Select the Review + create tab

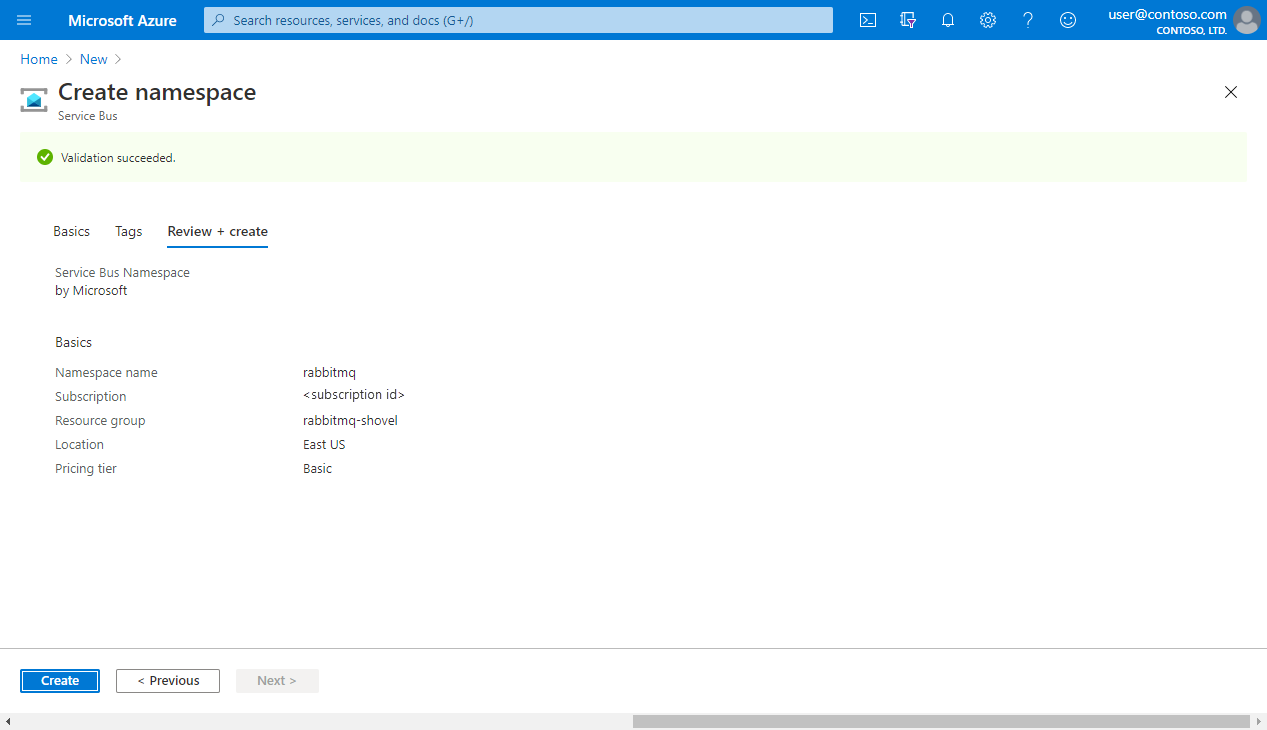[x=217, y=231]
